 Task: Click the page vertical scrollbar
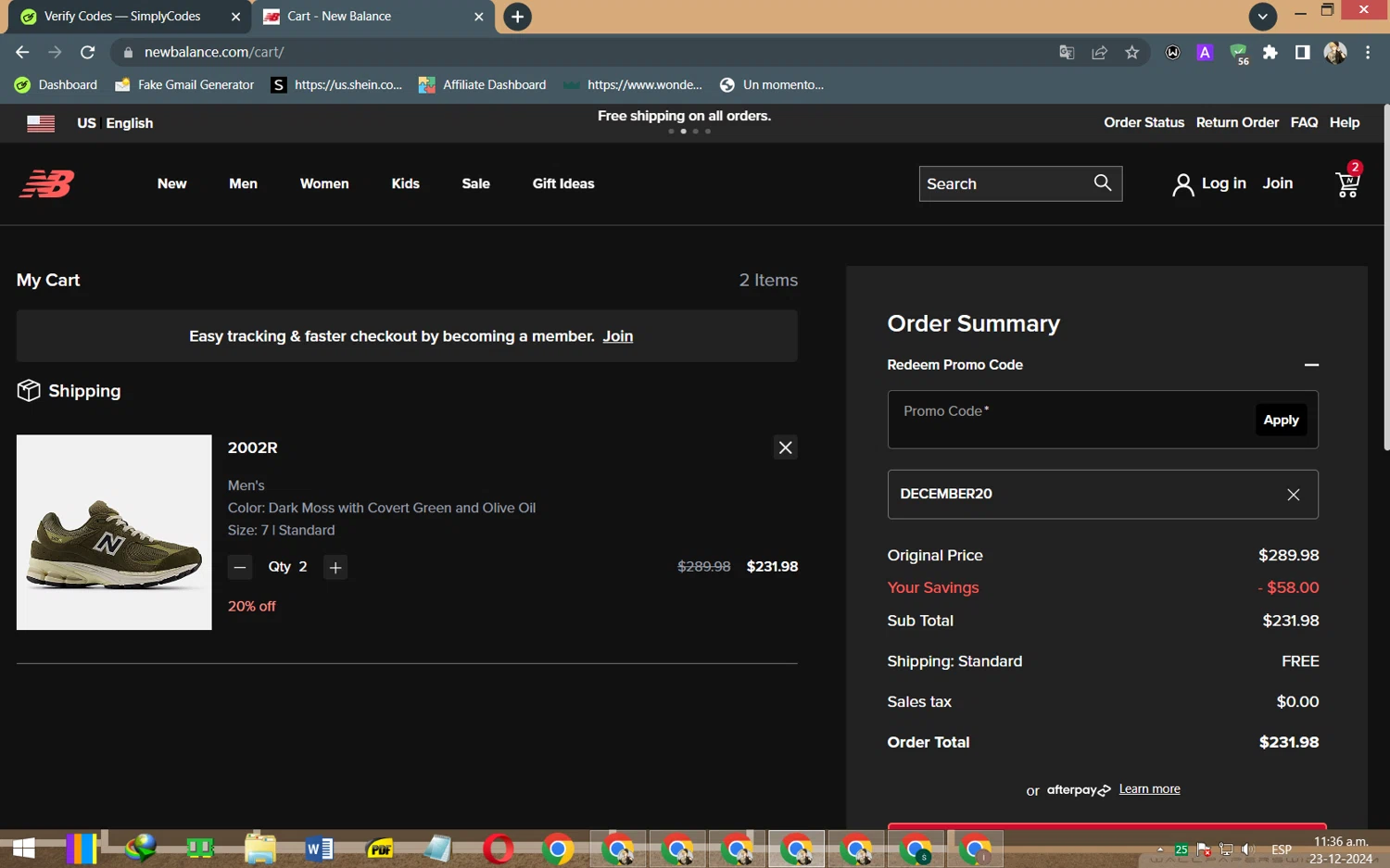[1385, 278]
